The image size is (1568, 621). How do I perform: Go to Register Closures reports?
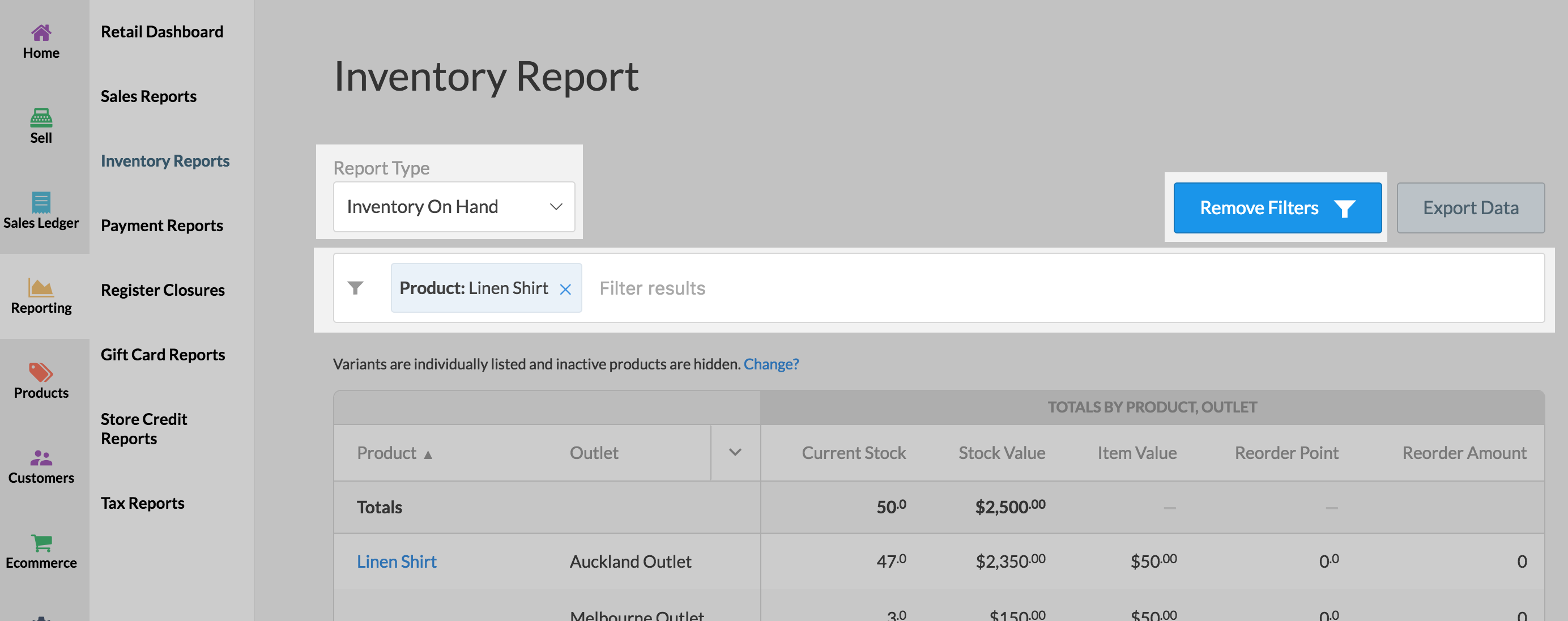pos(163,290)
